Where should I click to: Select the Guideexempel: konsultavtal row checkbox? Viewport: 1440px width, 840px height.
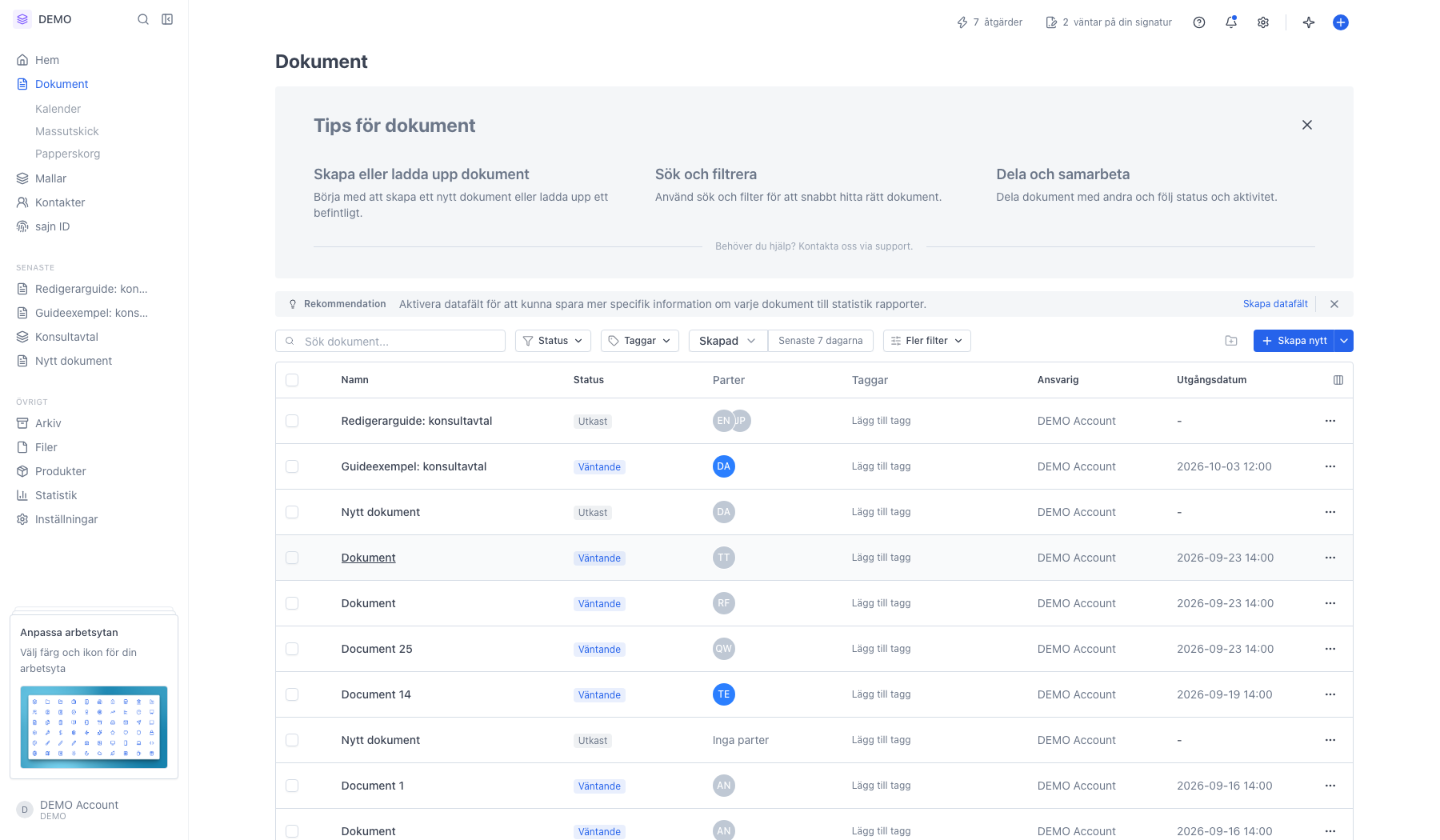(292, 466)
